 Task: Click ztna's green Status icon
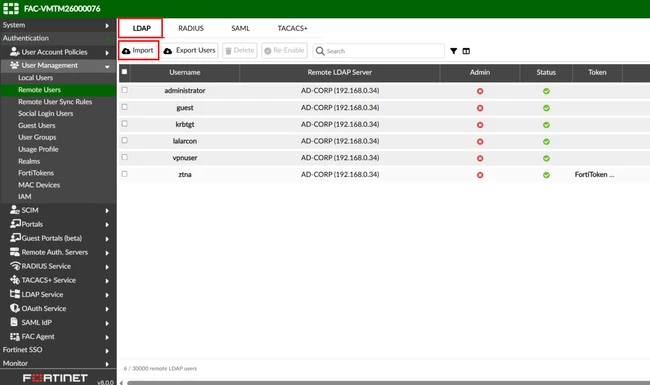pos(546,175)
